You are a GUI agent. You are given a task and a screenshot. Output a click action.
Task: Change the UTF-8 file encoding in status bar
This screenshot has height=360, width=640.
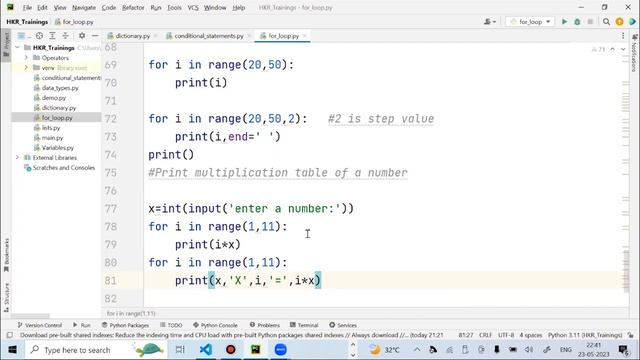pos(506,335)
